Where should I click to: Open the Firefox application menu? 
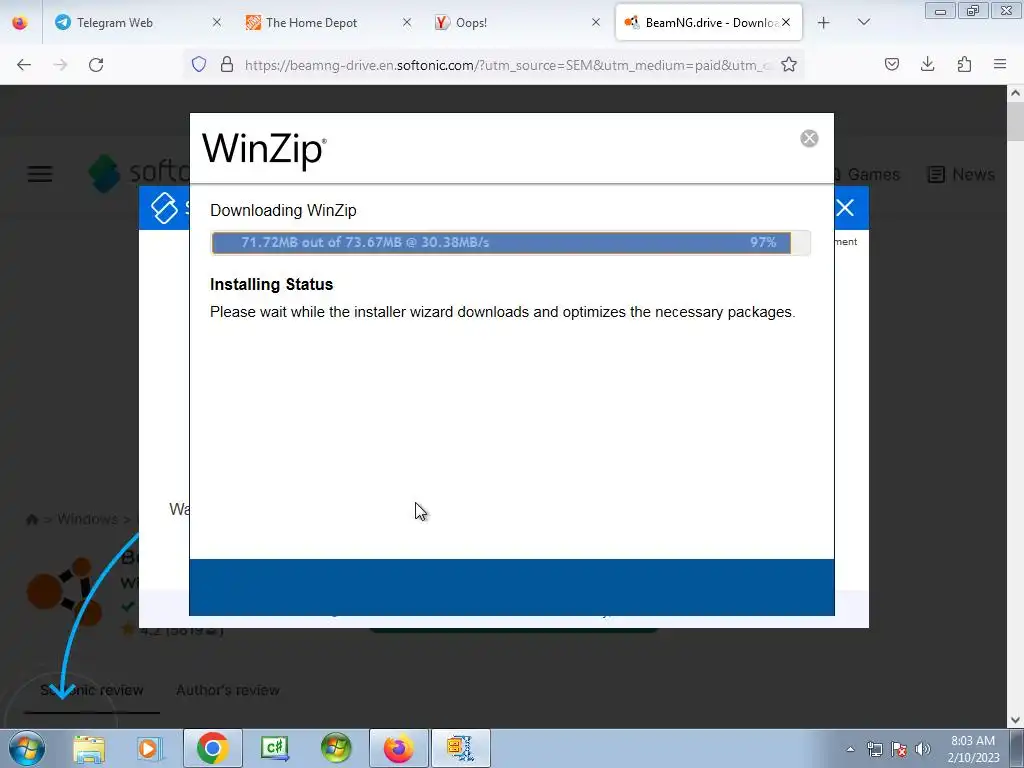tap(1000, 65)
